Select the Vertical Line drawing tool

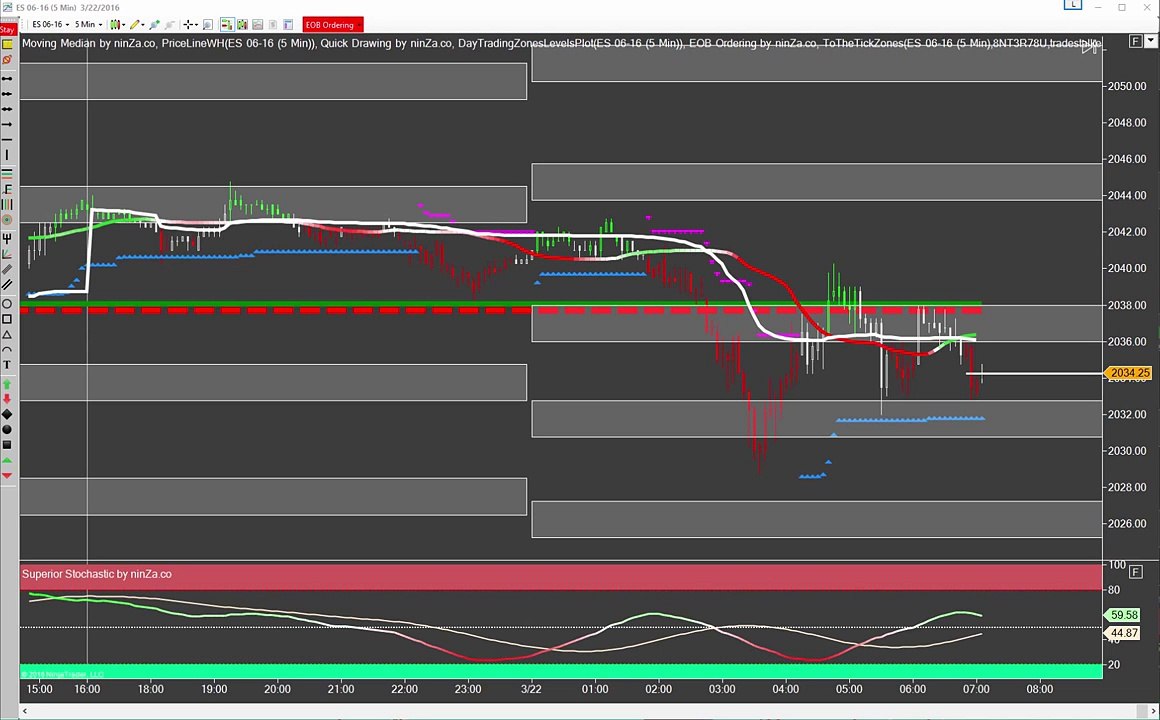7,155
